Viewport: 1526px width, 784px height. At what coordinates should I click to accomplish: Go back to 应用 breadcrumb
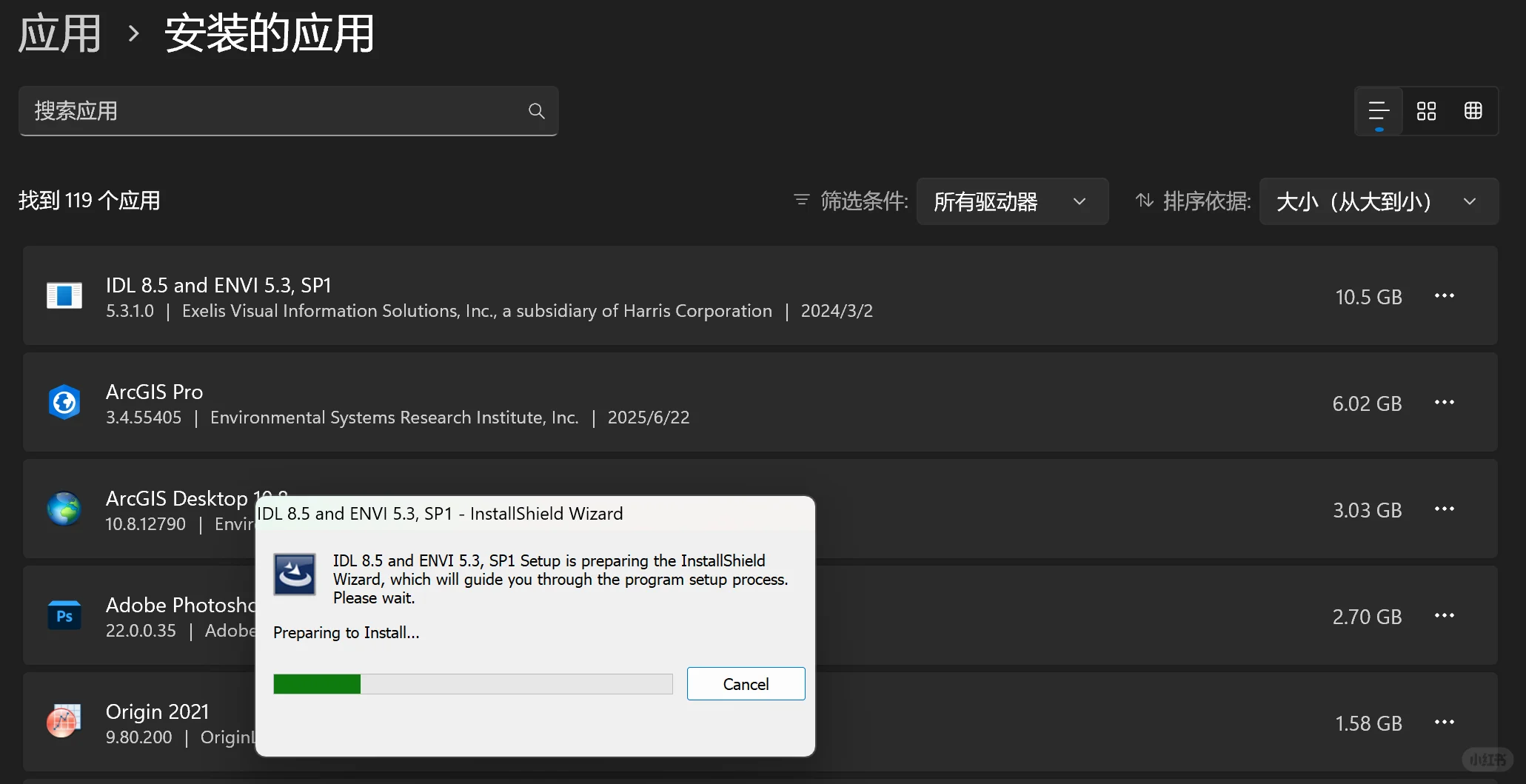[x=59, y=34]
